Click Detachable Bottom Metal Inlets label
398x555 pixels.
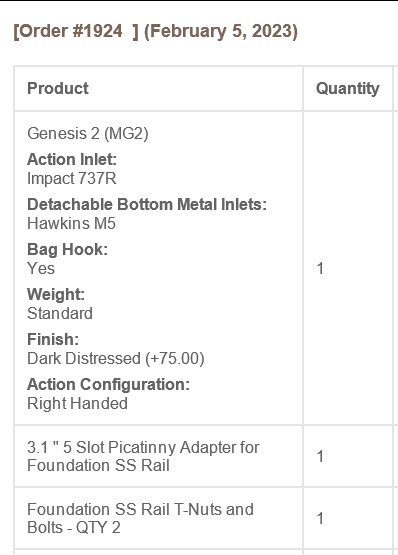pos(147,204)
